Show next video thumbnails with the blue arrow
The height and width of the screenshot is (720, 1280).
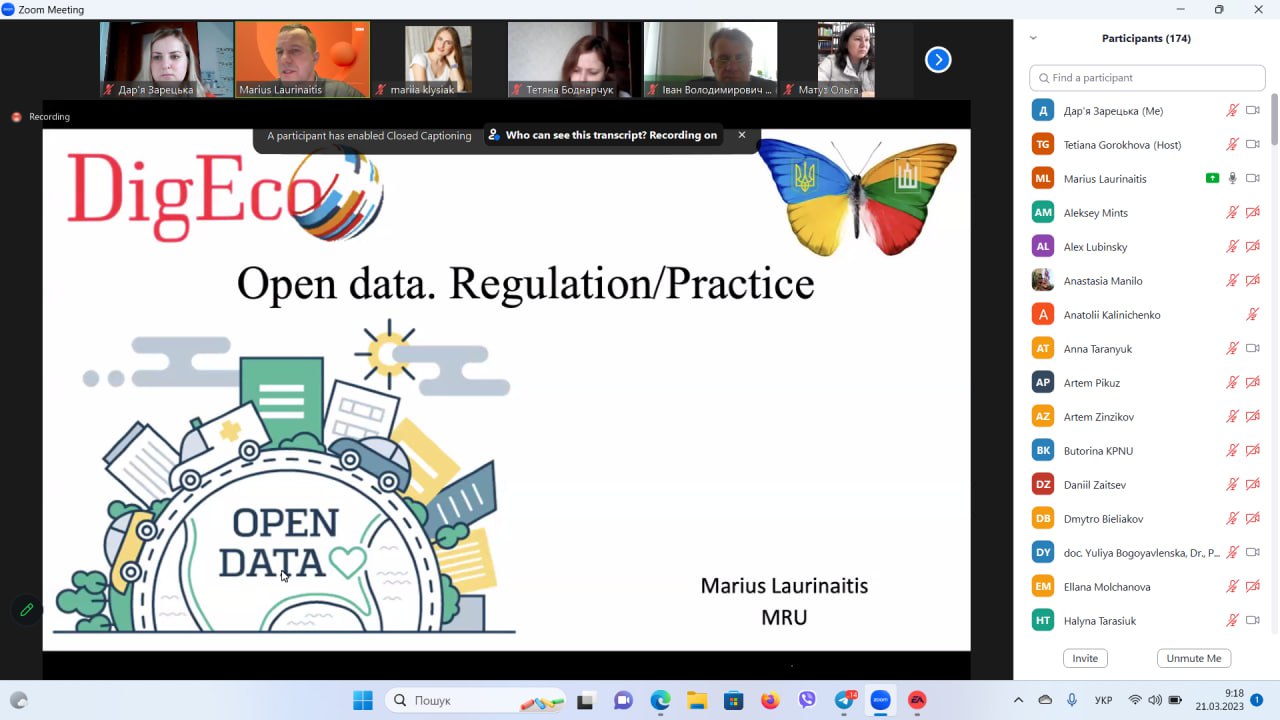point(938,60)
